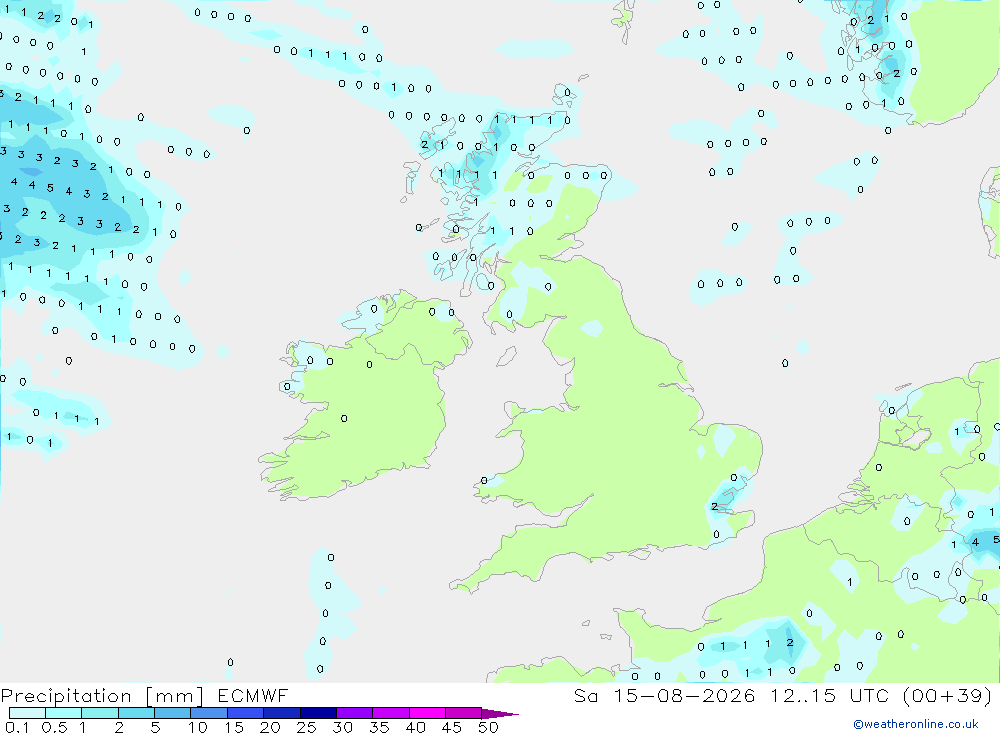Click the "4" value over Germany
This screenshot has height=733, width=1000.
[975, 542]
